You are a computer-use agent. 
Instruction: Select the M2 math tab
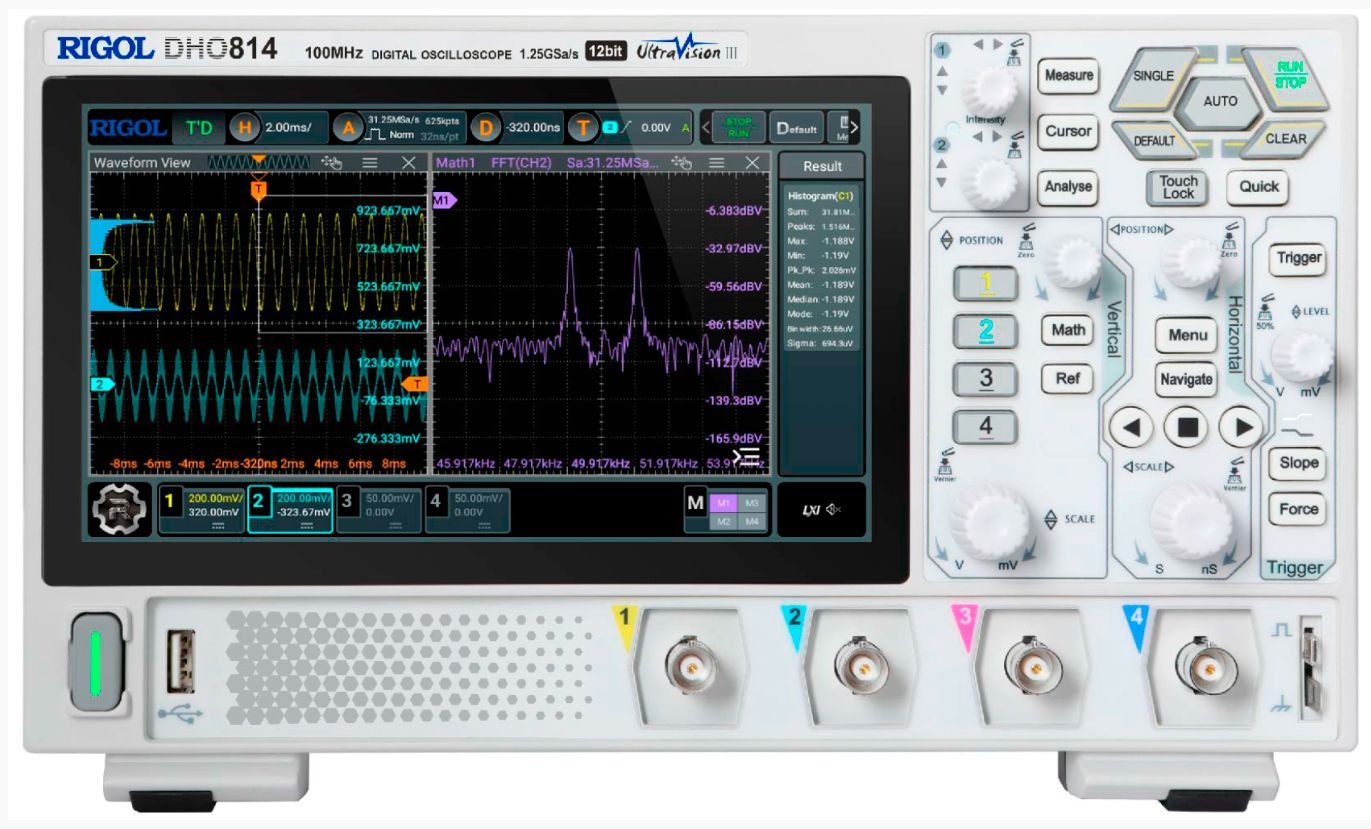[724, 520]
